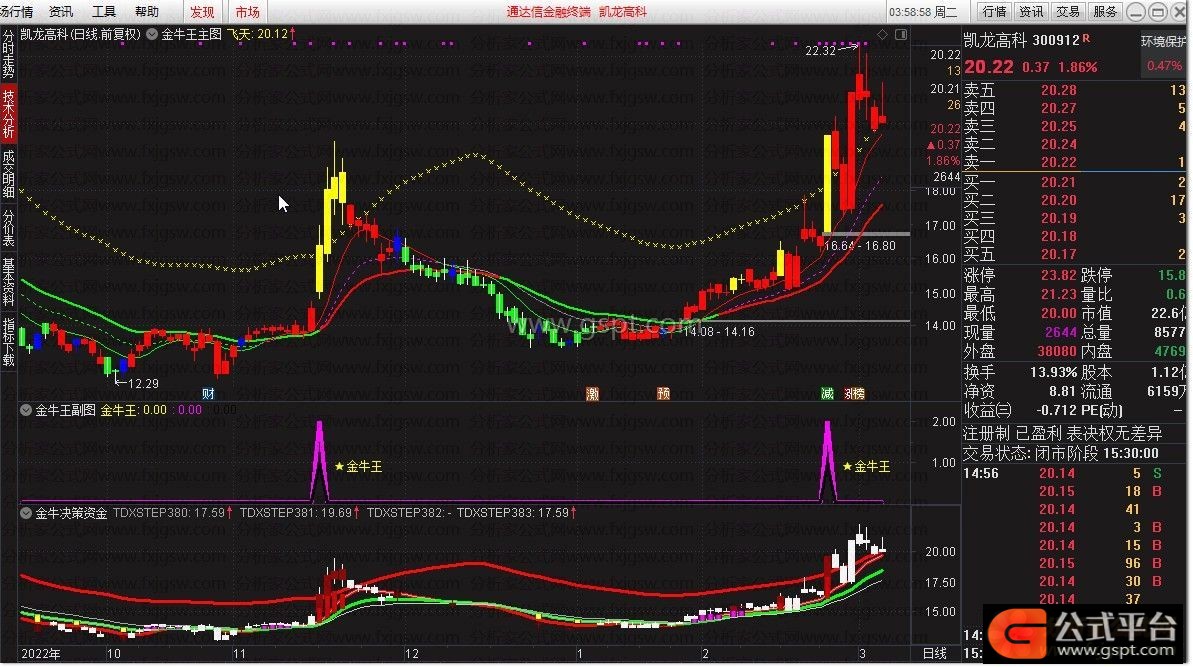Click the 涨停 value 23.82

click(x=1058, y=275)
